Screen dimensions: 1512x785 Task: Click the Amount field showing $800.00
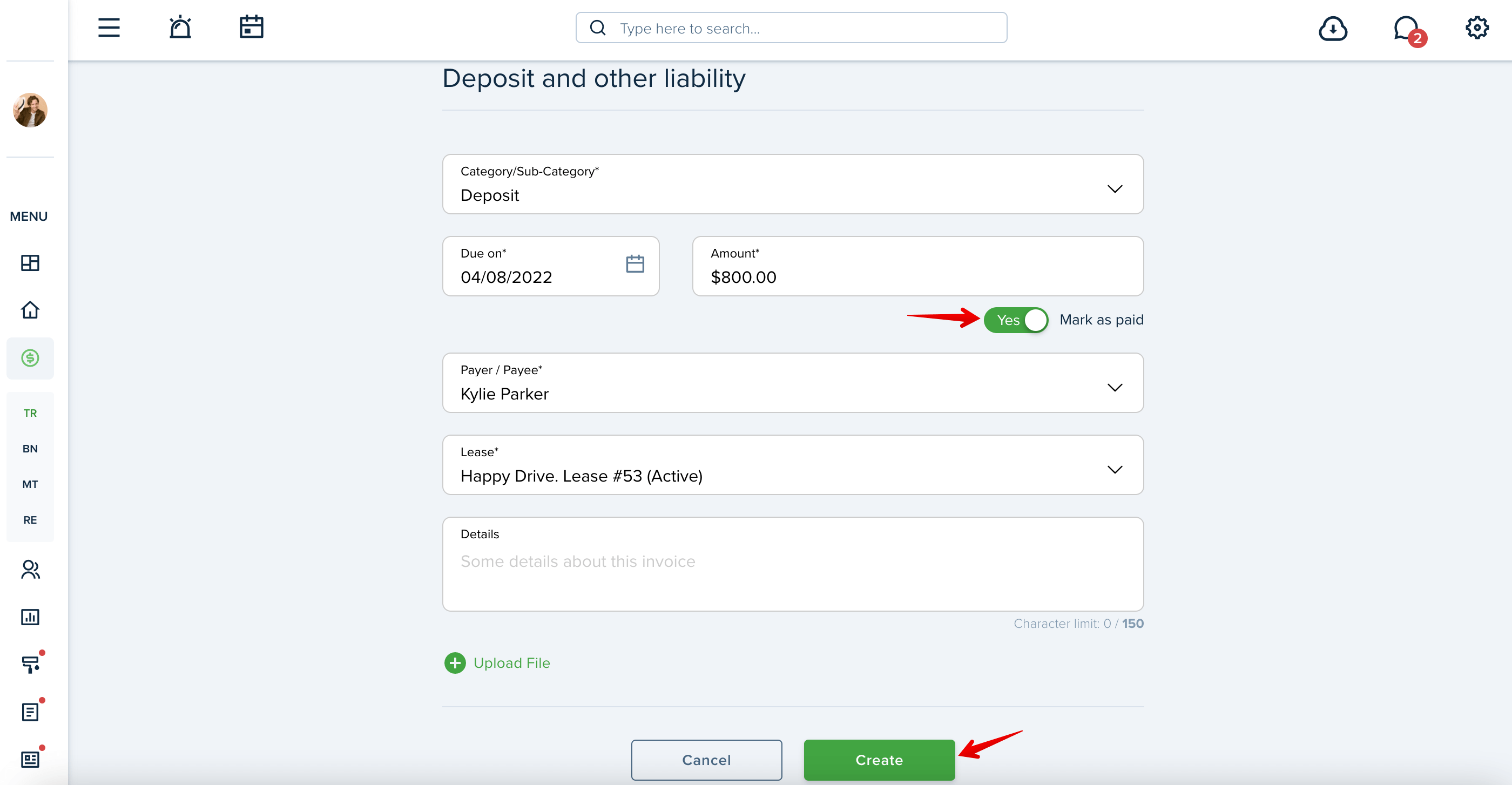pyautogui.click(x=917, y=266)
